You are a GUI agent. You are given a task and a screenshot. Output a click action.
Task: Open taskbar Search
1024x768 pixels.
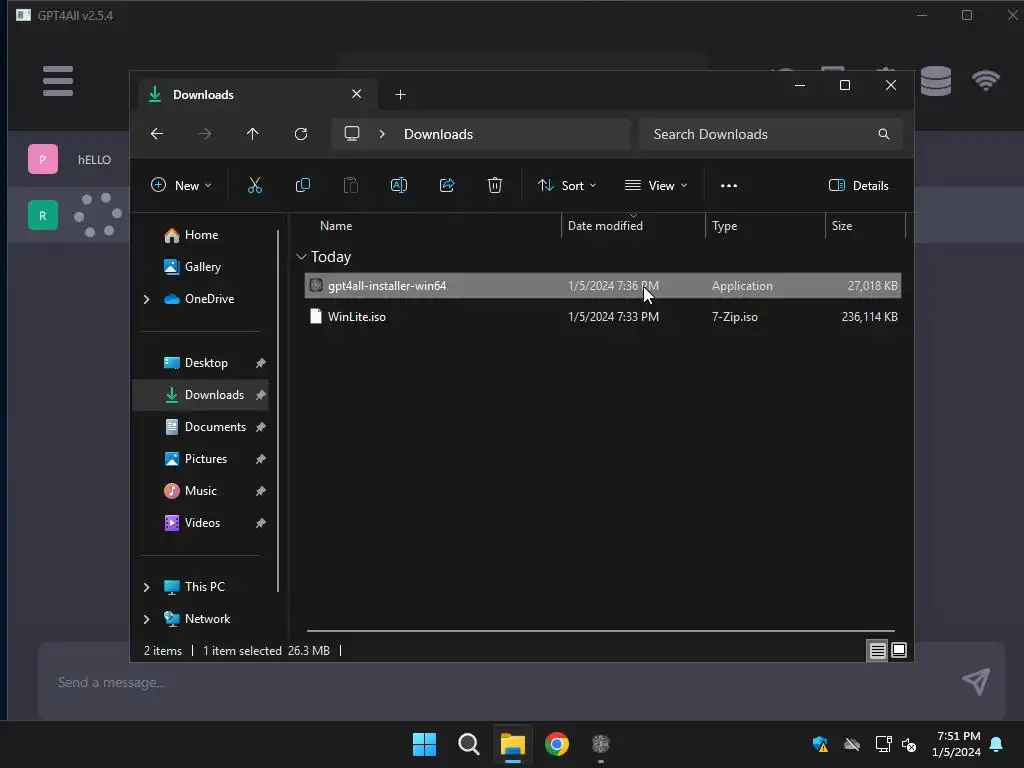[x=469, y=744]
